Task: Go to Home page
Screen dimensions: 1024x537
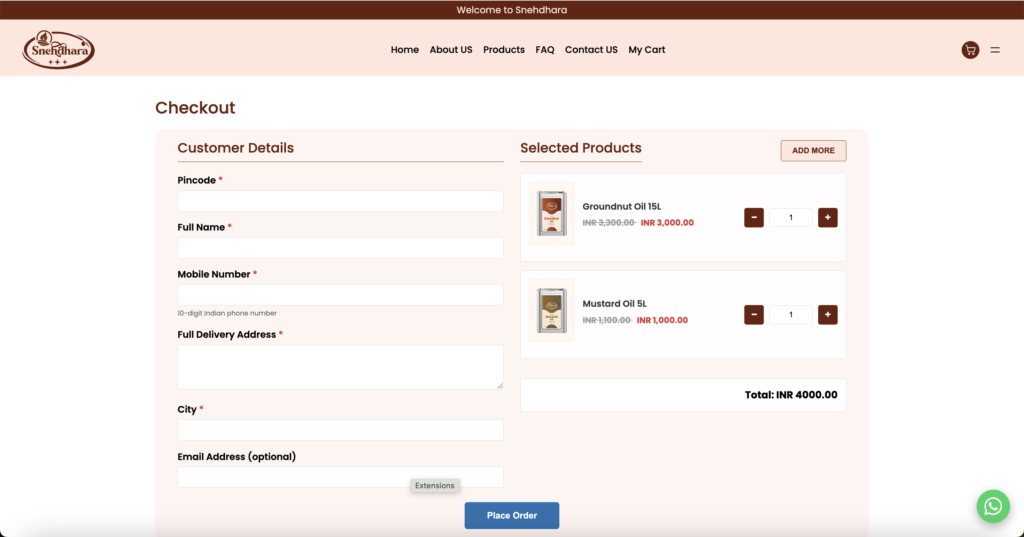Action: pyautogui.click(x=405, y=50)
